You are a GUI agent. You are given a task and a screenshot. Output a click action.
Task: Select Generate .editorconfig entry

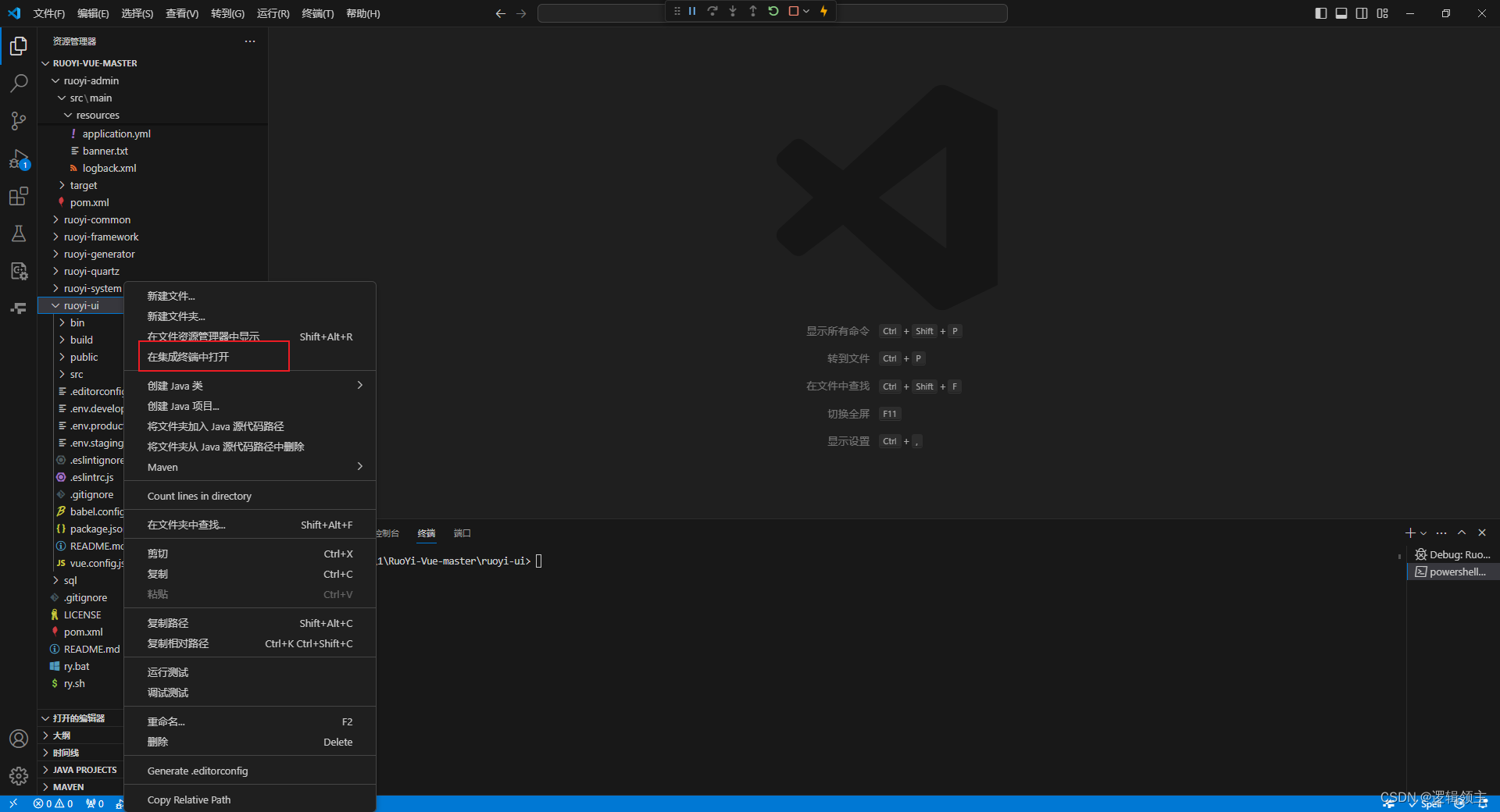coord(250,771)
